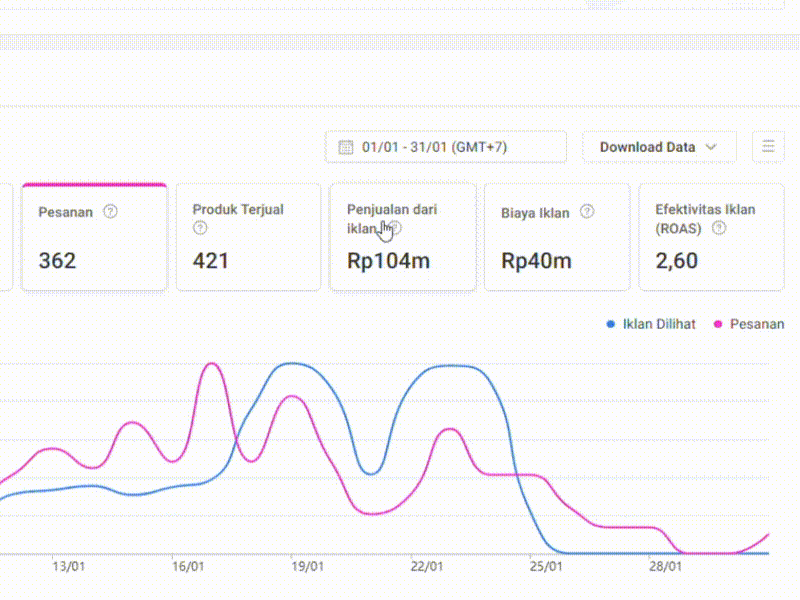Click the 16/01 axis date label
This screenshot has height=600, width=800.
(x=188, y=566)
